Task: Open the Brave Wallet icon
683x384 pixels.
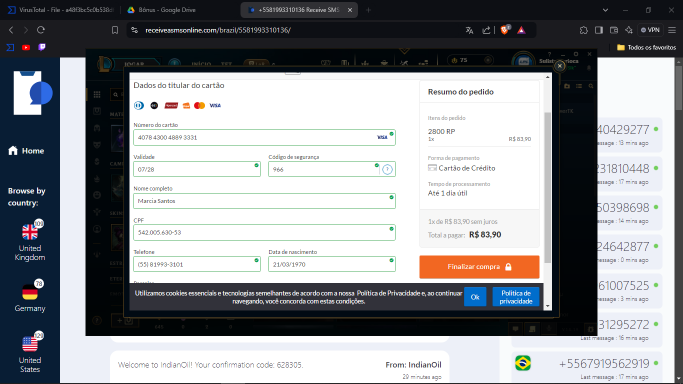Action: pos(614,30)
